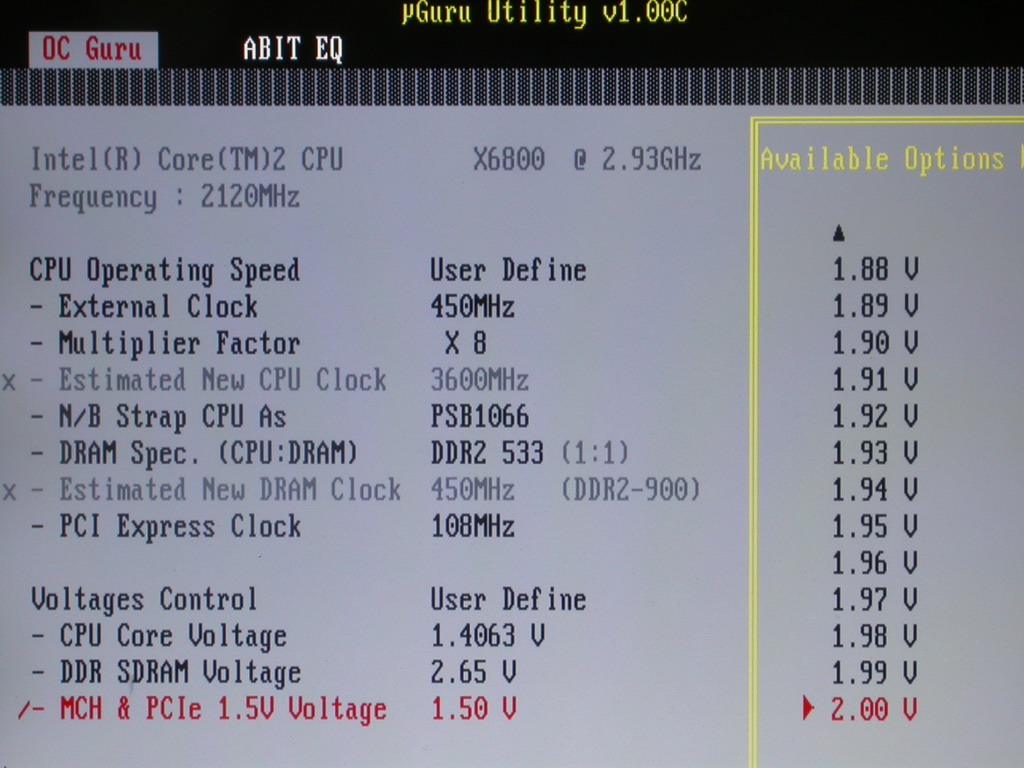Choose 1.89 V option
Viewport: 1024px width, 768px height.
[875, 306]
